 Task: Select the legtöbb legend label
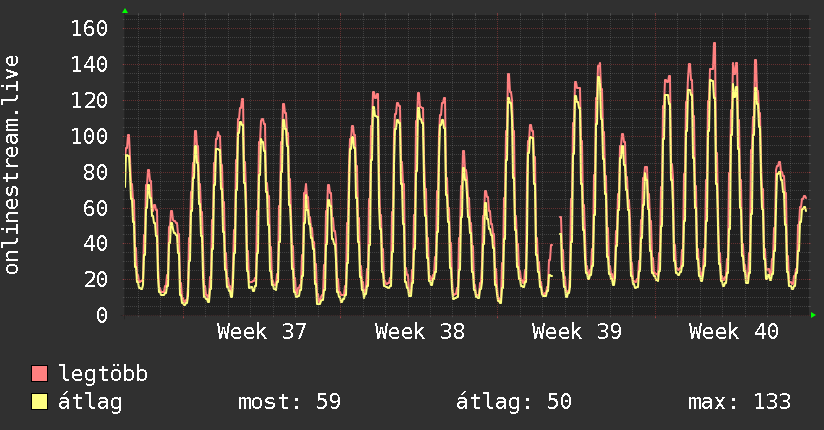point(103,373)
